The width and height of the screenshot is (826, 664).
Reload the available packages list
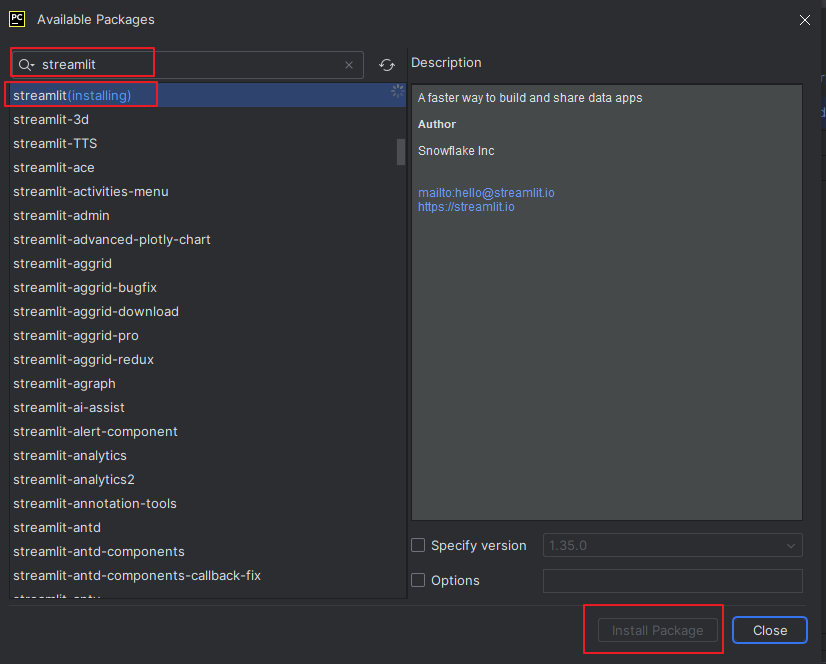click(387, 65)
